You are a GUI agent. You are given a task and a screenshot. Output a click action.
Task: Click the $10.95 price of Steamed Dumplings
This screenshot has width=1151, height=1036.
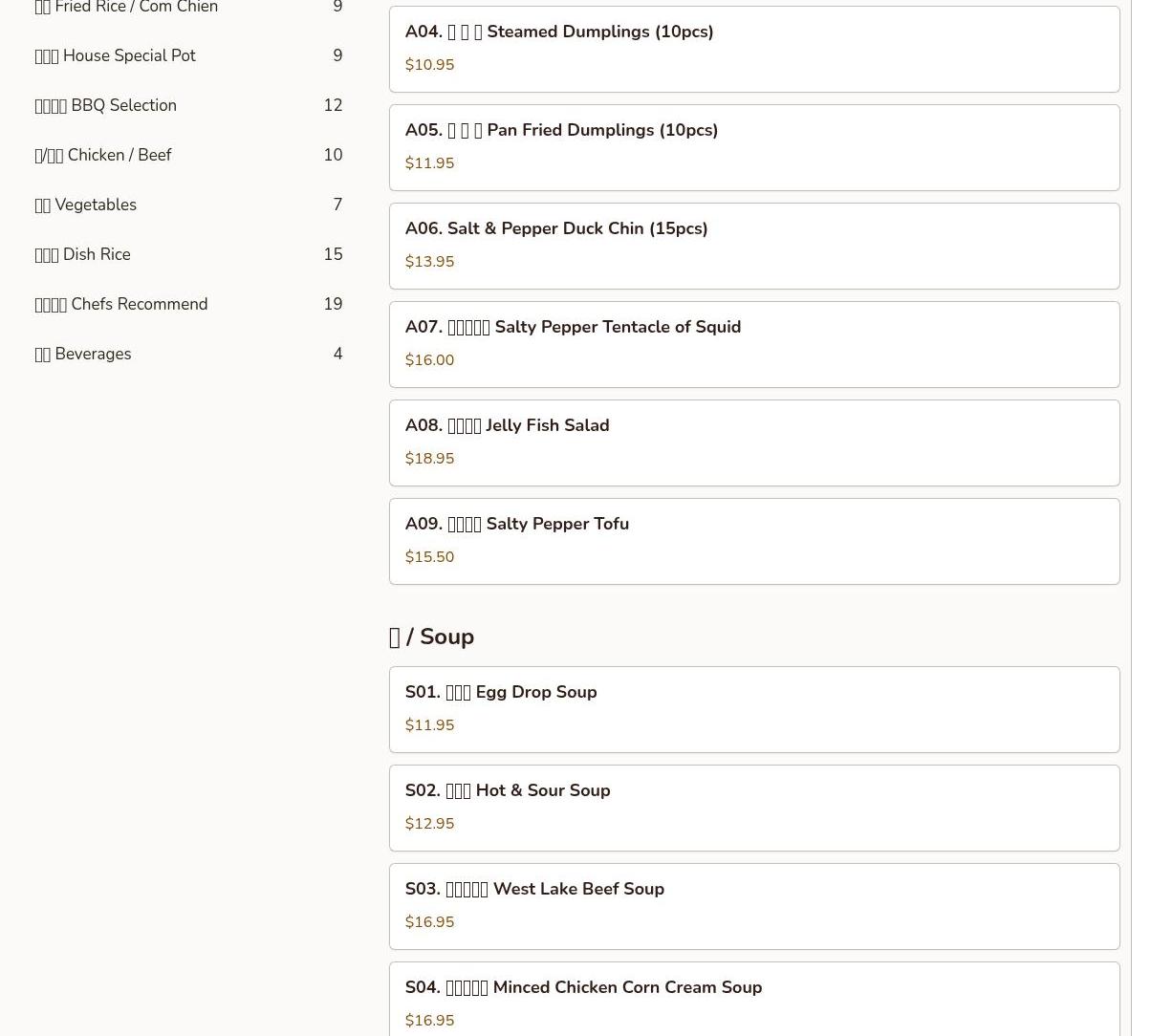429,65
